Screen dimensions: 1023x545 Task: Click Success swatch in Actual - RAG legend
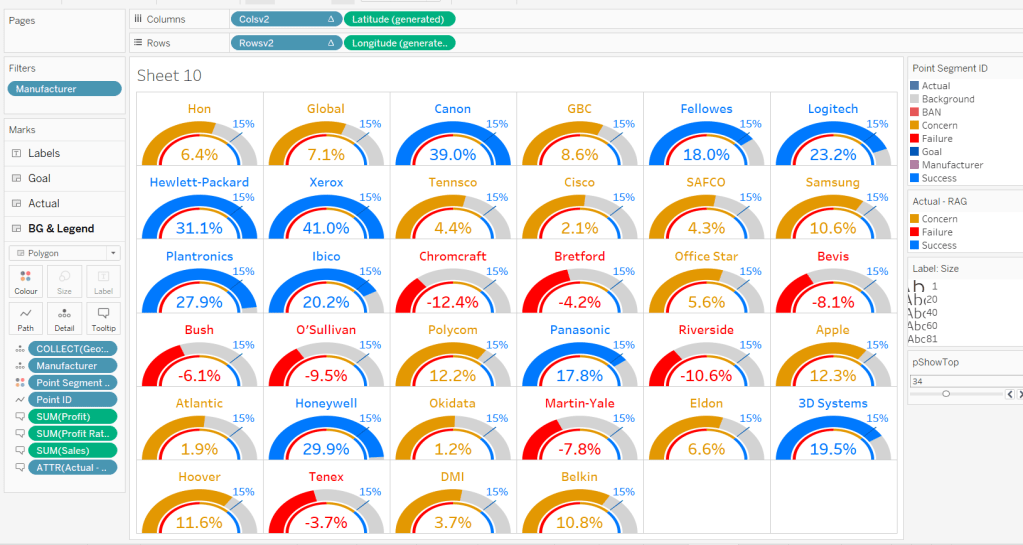point(914,245)
